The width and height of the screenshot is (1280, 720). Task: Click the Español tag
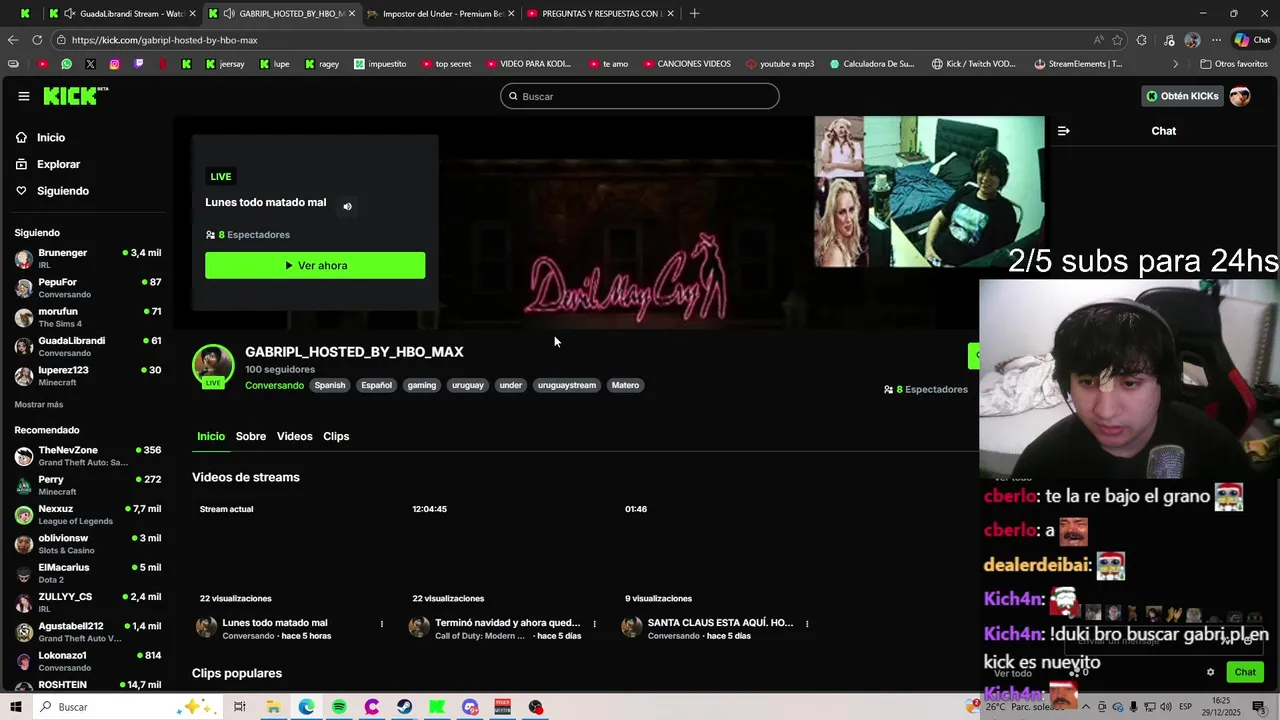click(x=376, y=385)
